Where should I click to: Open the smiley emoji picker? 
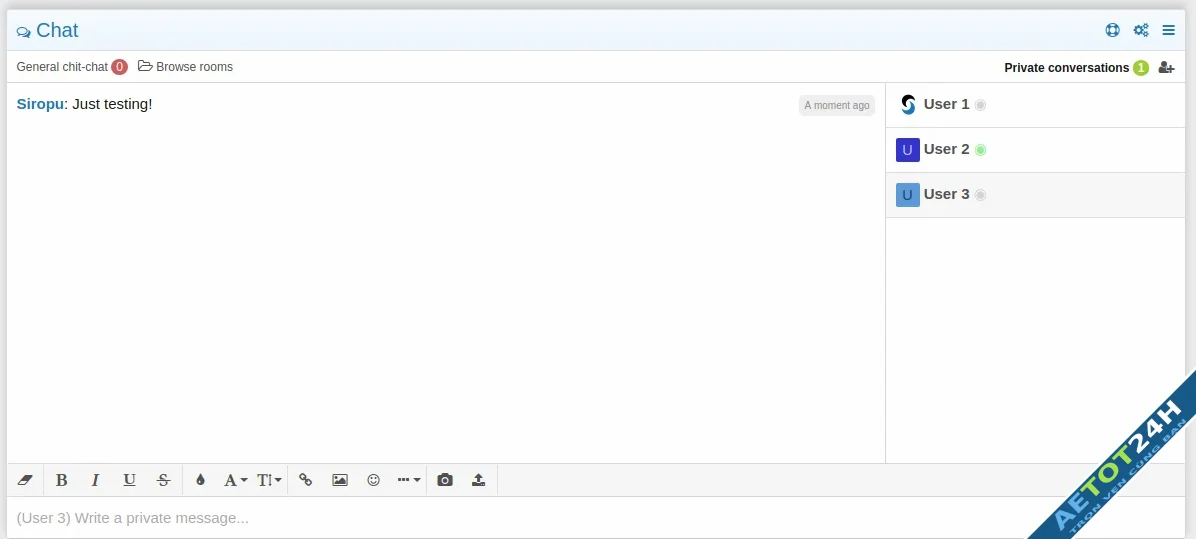[x=374, y=480]
